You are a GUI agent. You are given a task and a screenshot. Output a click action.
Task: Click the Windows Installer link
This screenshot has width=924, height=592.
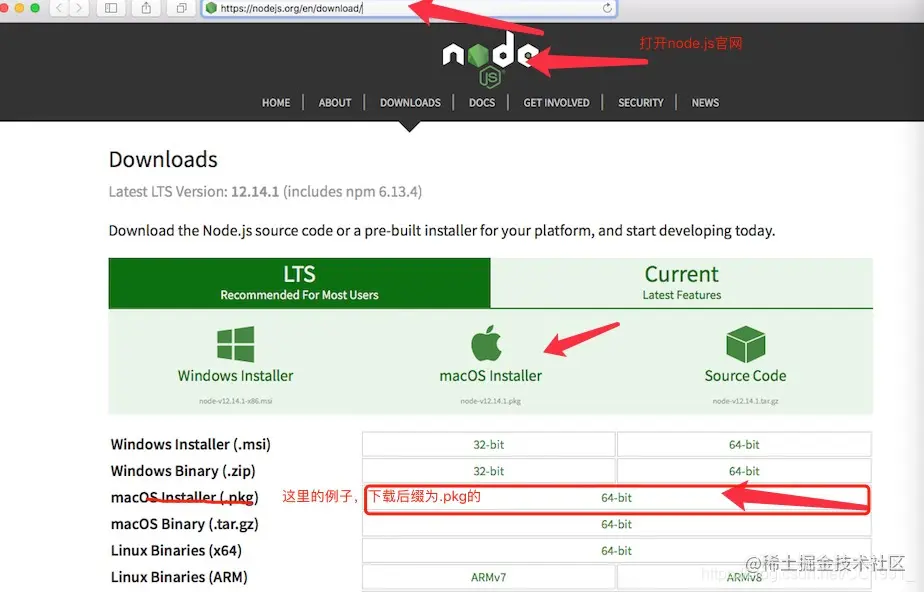236,376
